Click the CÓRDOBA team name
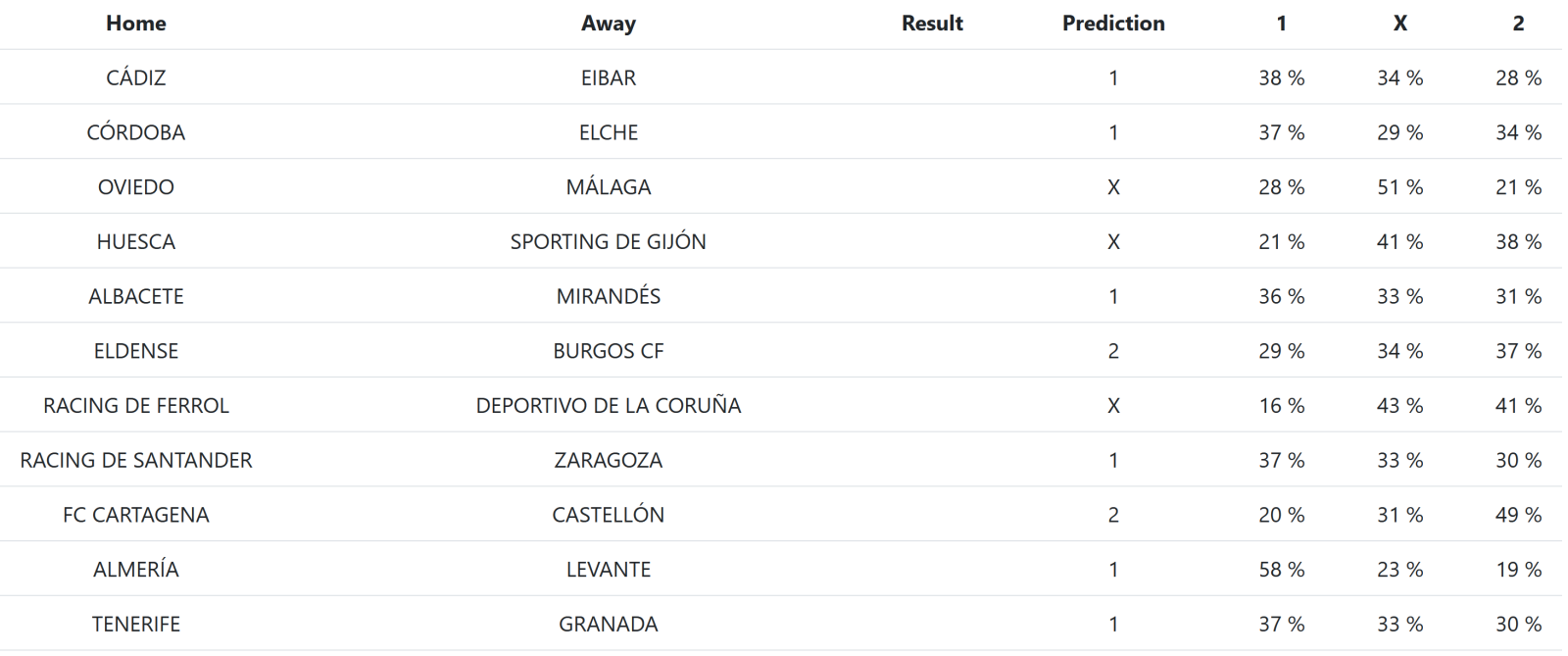1568x656 pixels. click(135, 132)
